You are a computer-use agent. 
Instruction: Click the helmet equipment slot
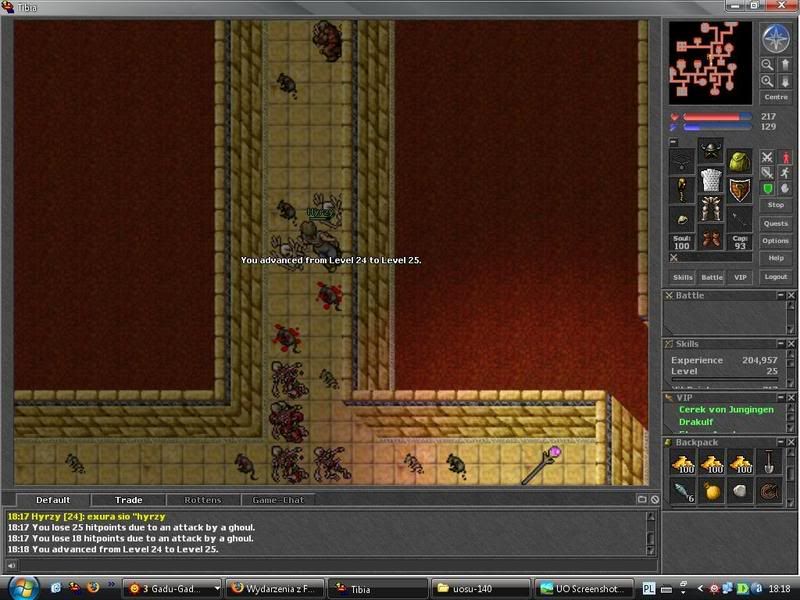tap(710, 151)
